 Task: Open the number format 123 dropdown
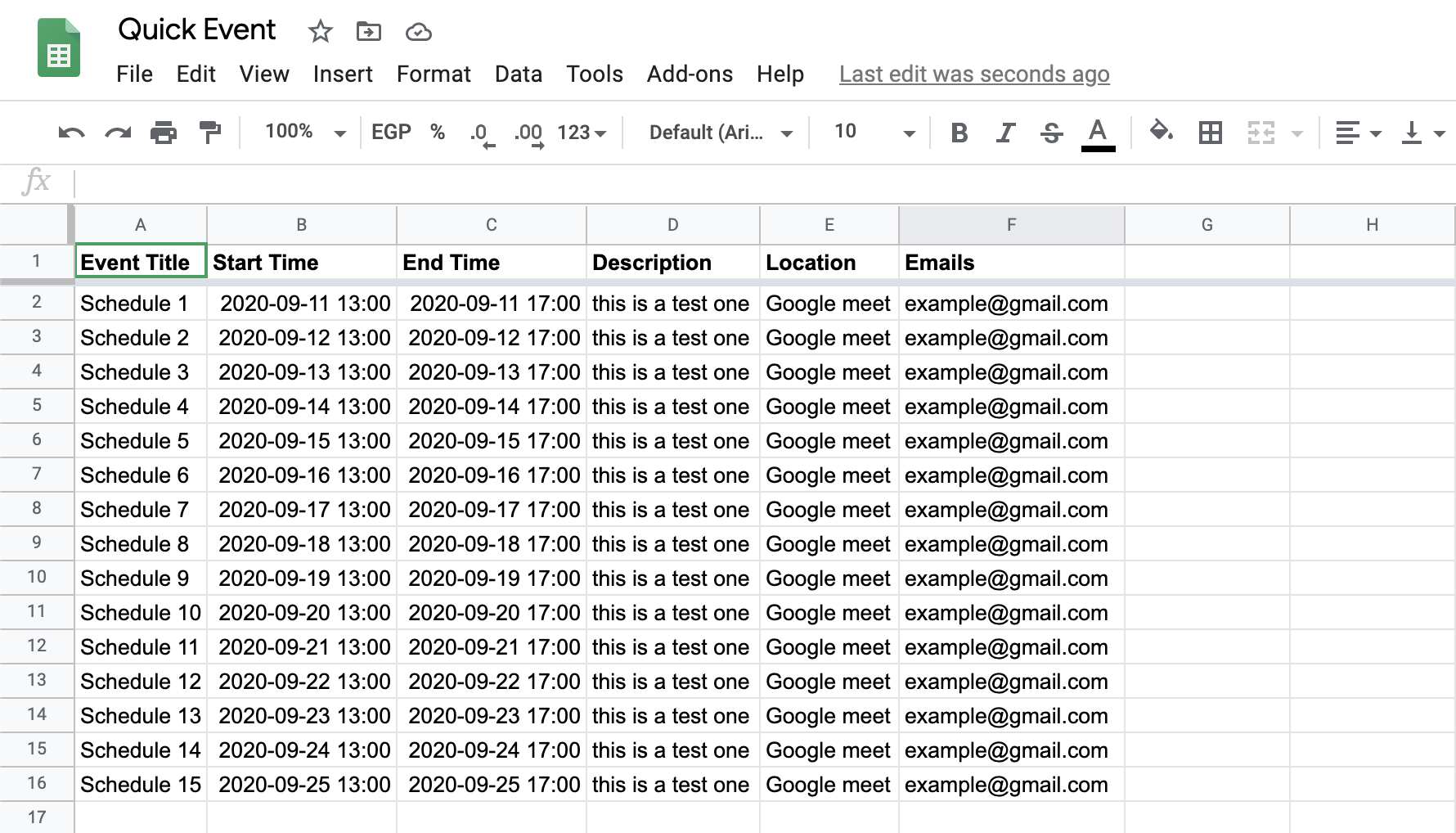[581, 132]
